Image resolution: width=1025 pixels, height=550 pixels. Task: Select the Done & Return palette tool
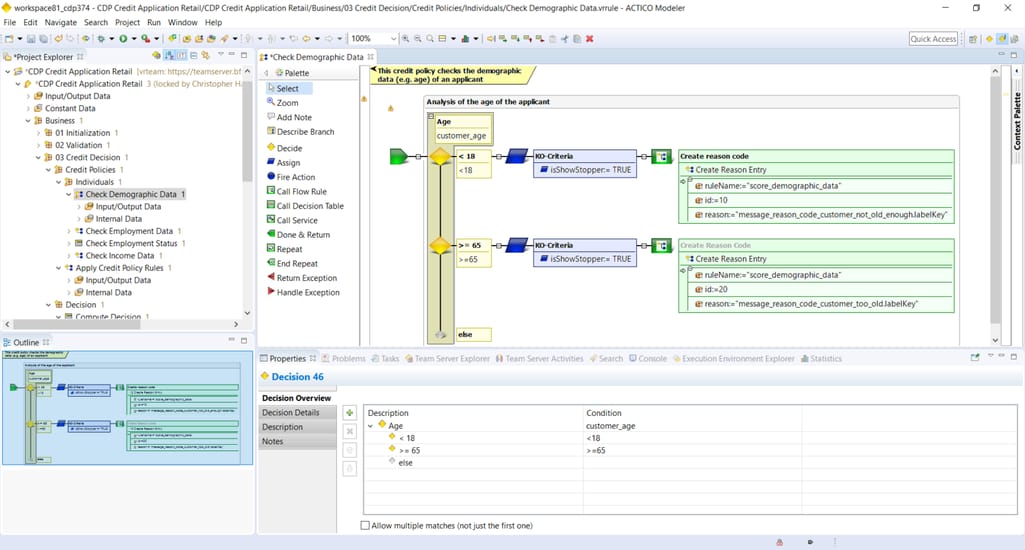tap(298, 234)
